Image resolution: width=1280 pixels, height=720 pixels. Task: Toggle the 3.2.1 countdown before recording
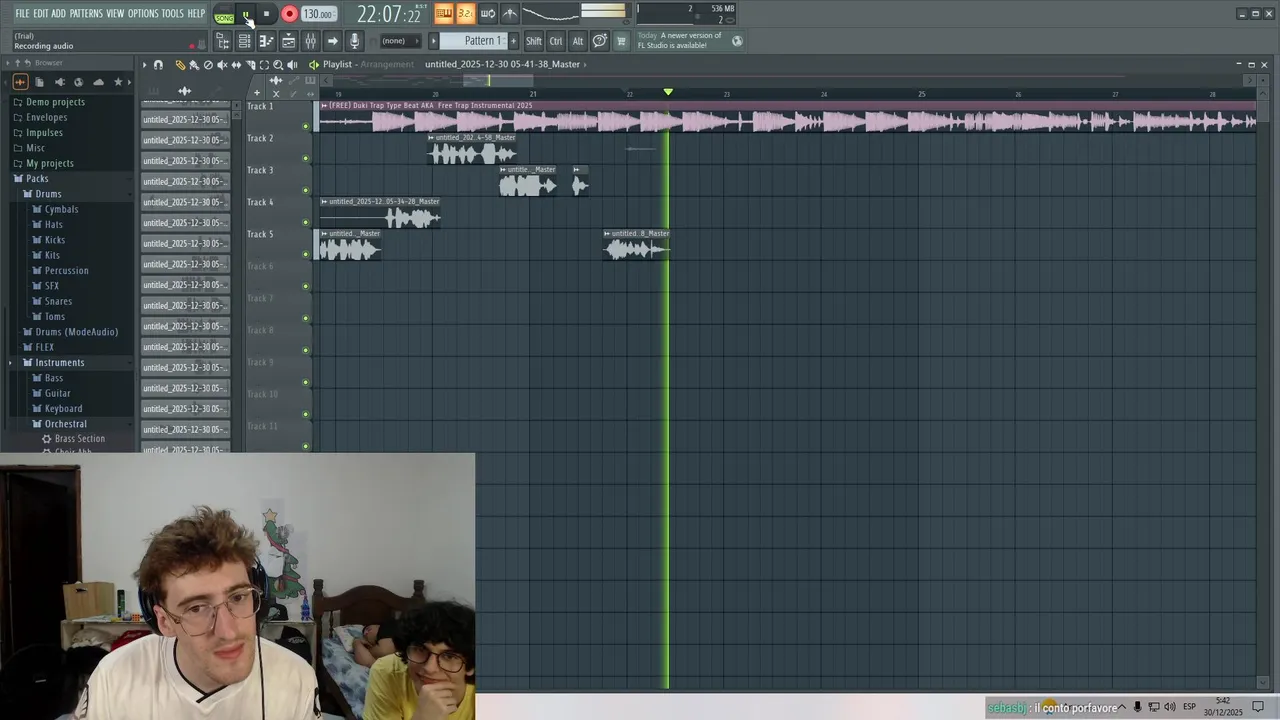(465, 13)
